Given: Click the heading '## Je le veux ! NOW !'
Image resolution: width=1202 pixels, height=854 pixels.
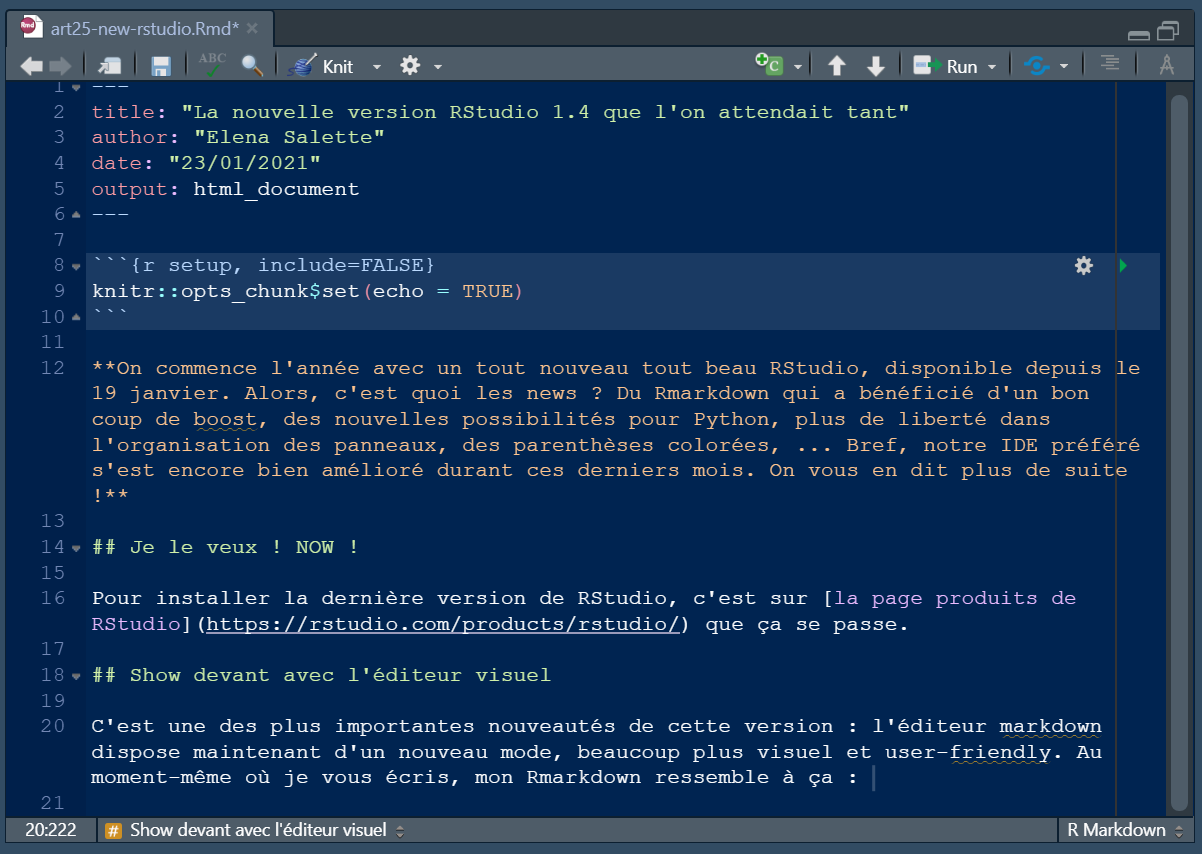Looking at the screenshot, I should (x=225, y=547).
